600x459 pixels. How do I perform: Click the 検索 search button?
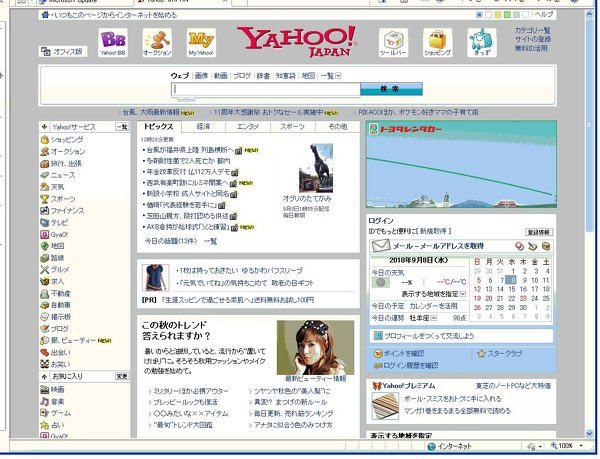pyautogui.click(x=391, y=89)
